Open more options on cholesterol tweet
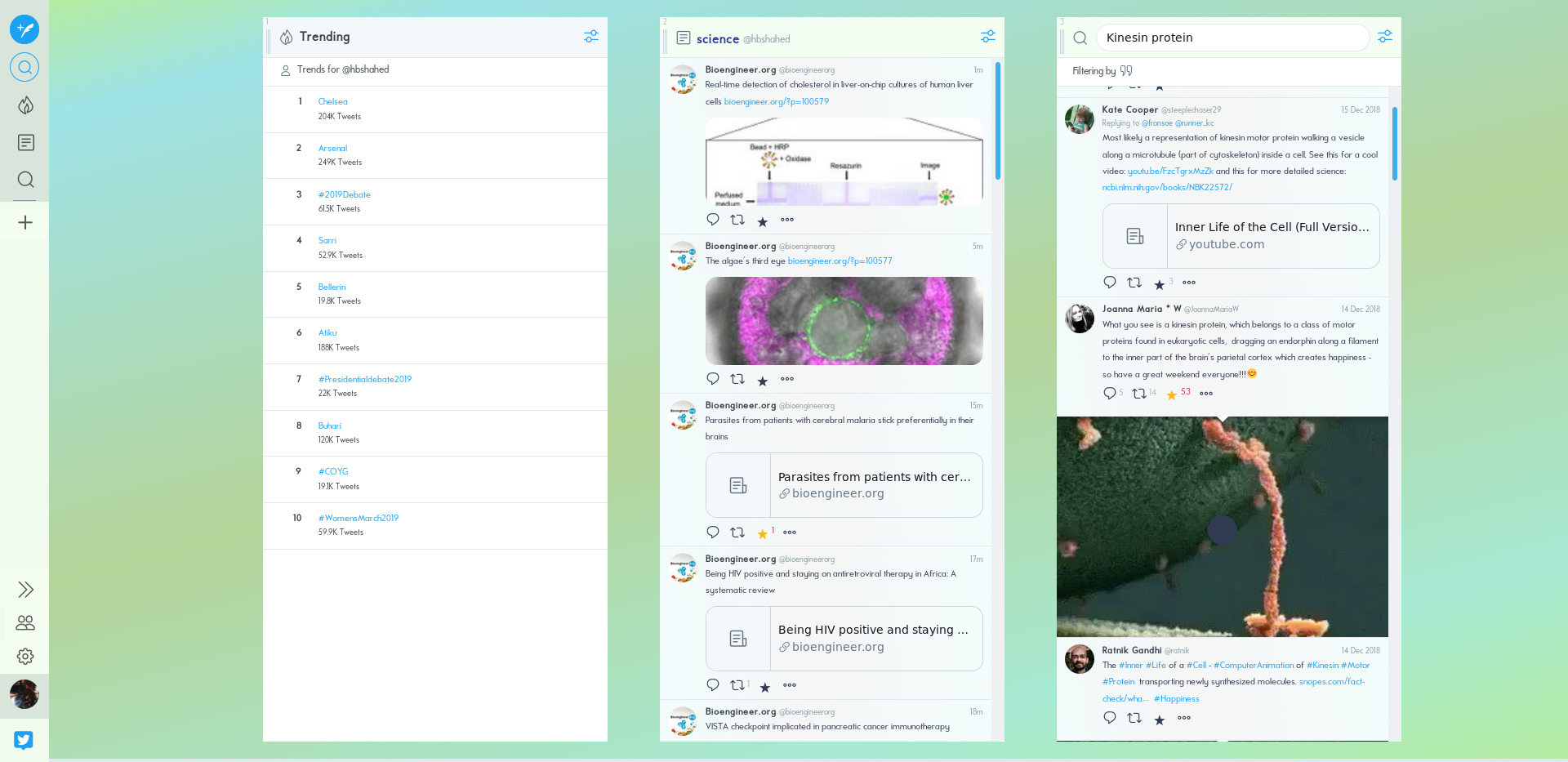 point(787,220)
